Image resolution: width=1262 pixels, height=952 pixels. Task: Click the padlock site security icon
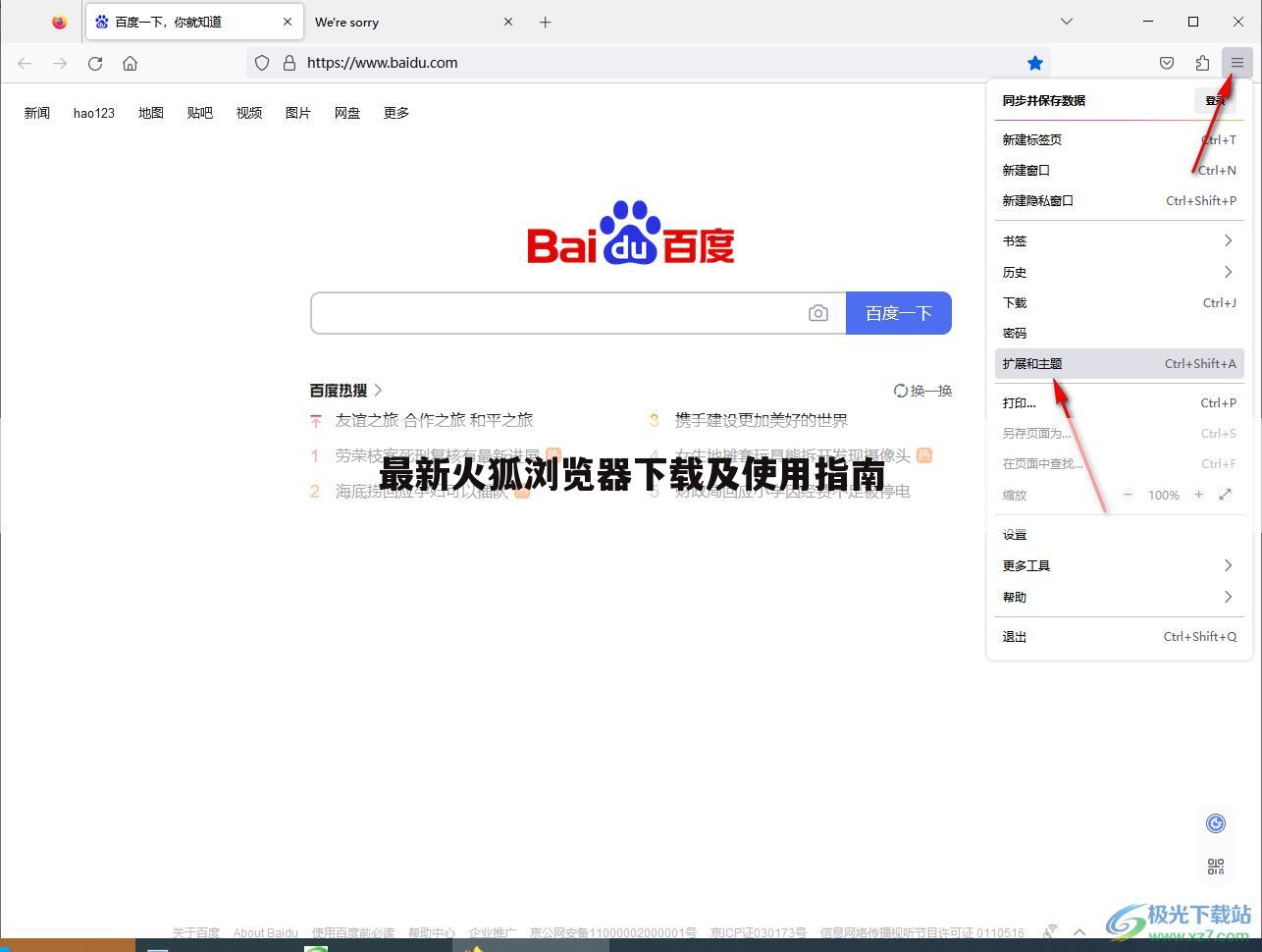pos(289,63)
